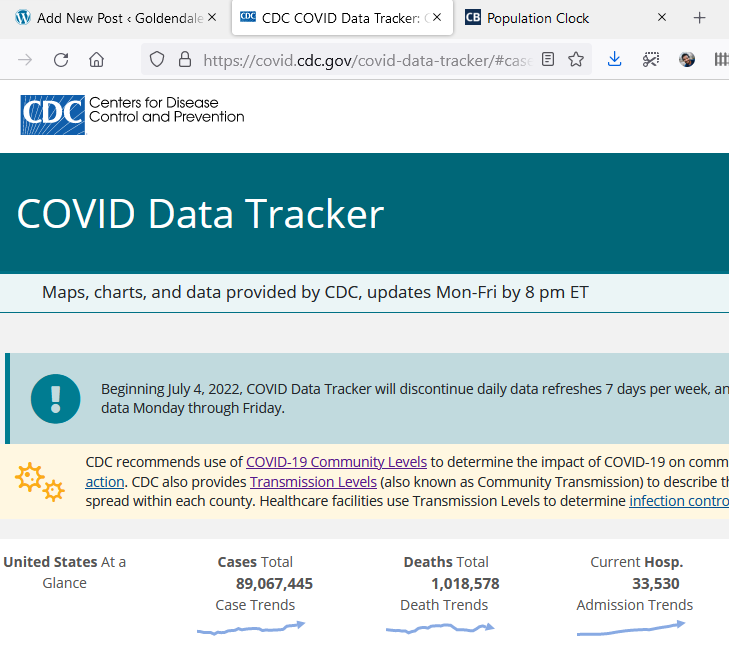729x661 pixels.
Task: Open the Transmission Levels link
Action: pyautogui.click(x=313, y=482)
